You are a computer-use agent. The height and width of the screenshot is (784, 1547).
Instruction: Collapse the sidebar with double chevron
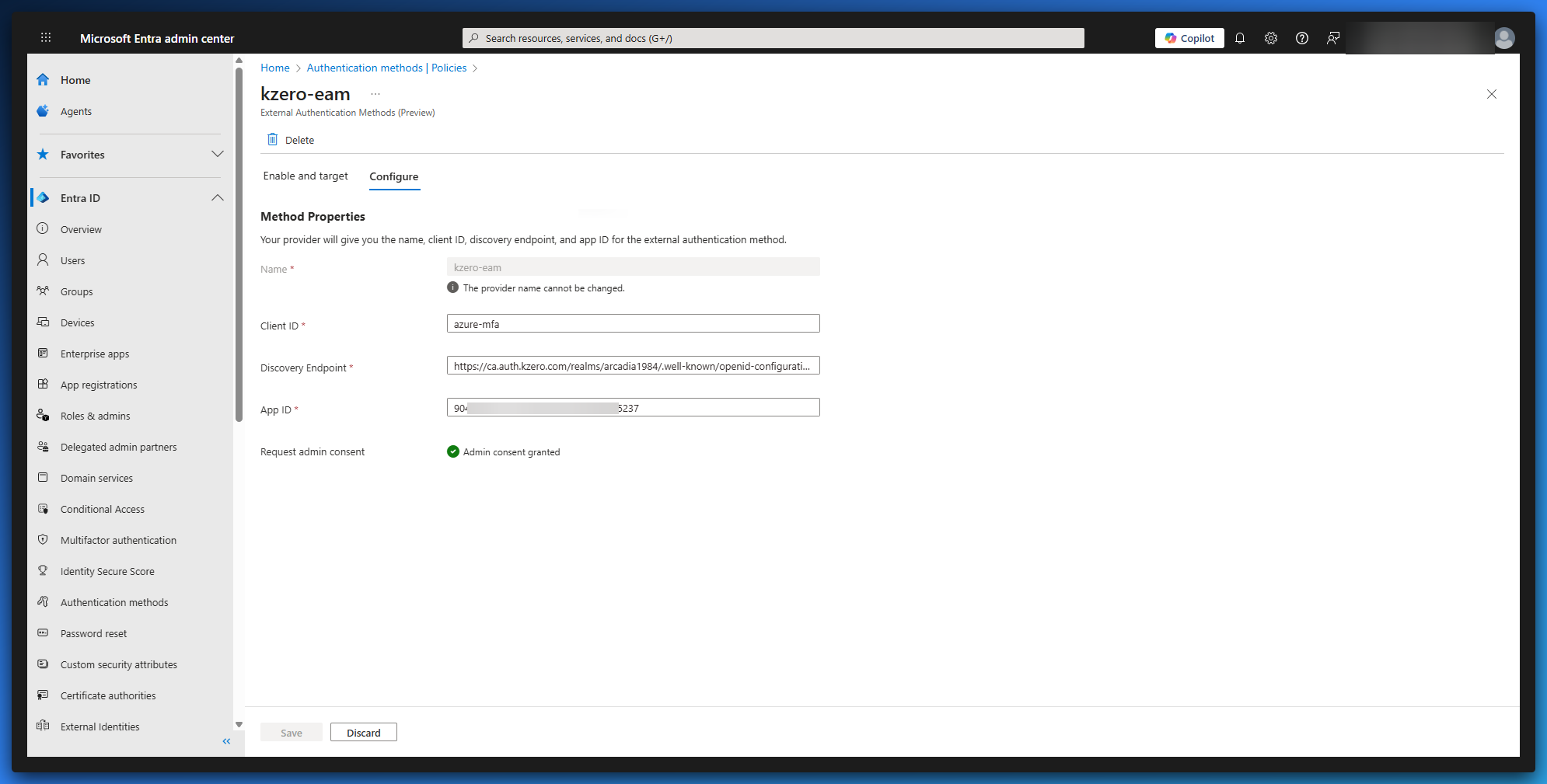coord(226,741)
